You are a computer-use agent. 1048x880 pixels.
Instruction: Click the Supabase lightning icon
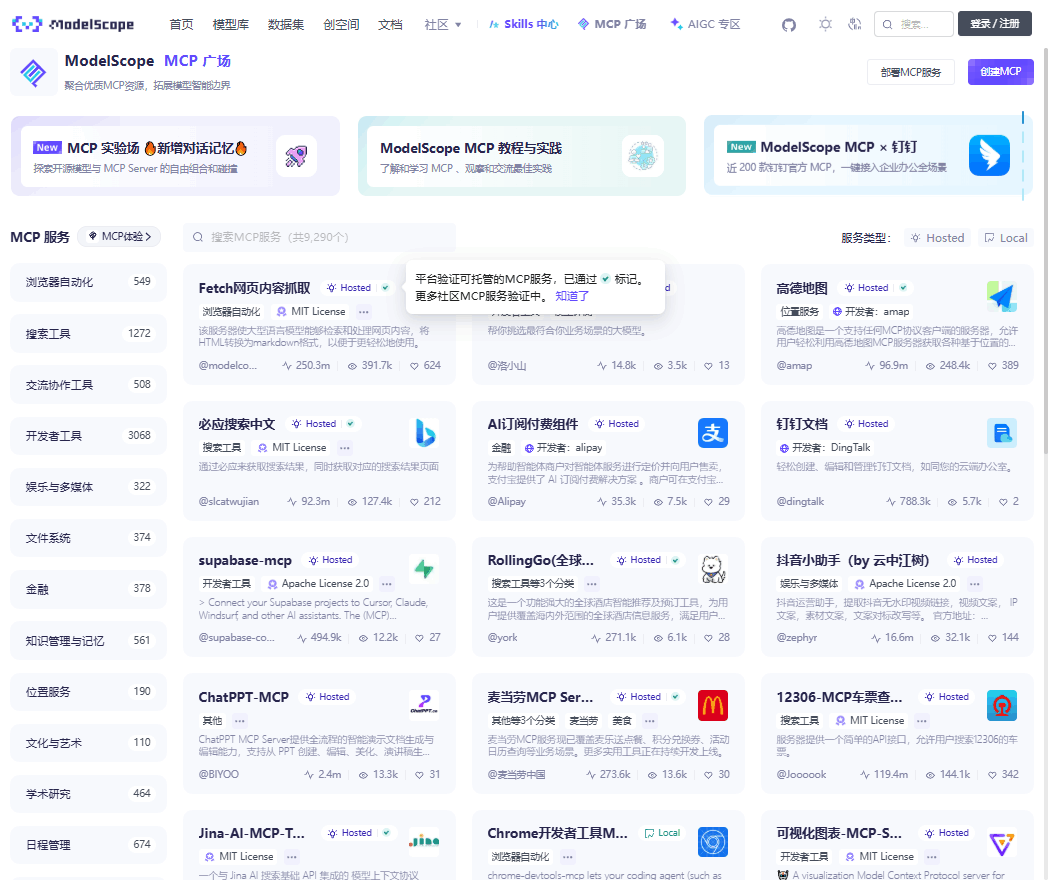(x=424, y=569)
